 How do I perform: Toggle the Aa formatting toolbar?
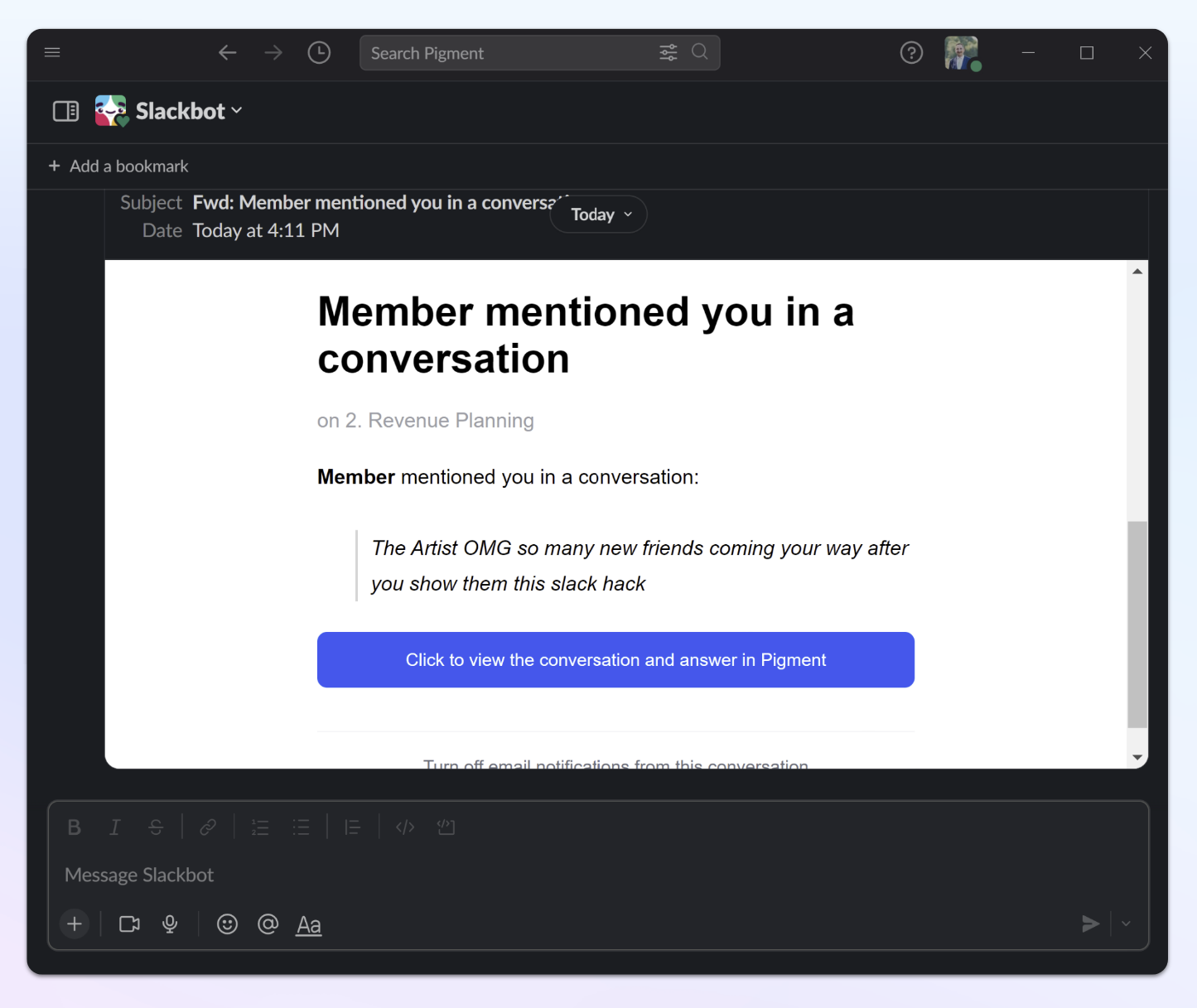click(x=309, y=925)
